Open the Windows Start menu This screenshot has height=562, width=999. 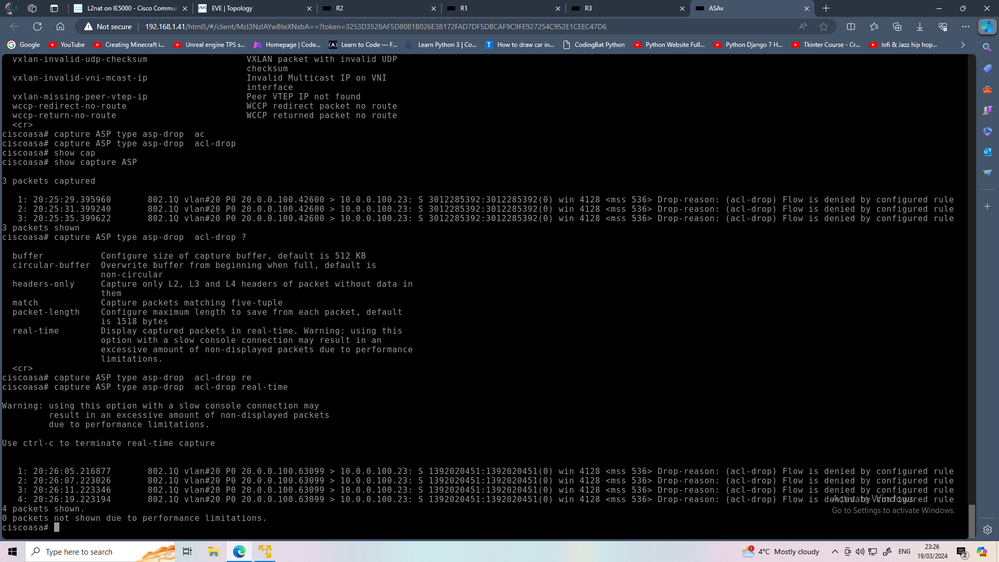12,551
